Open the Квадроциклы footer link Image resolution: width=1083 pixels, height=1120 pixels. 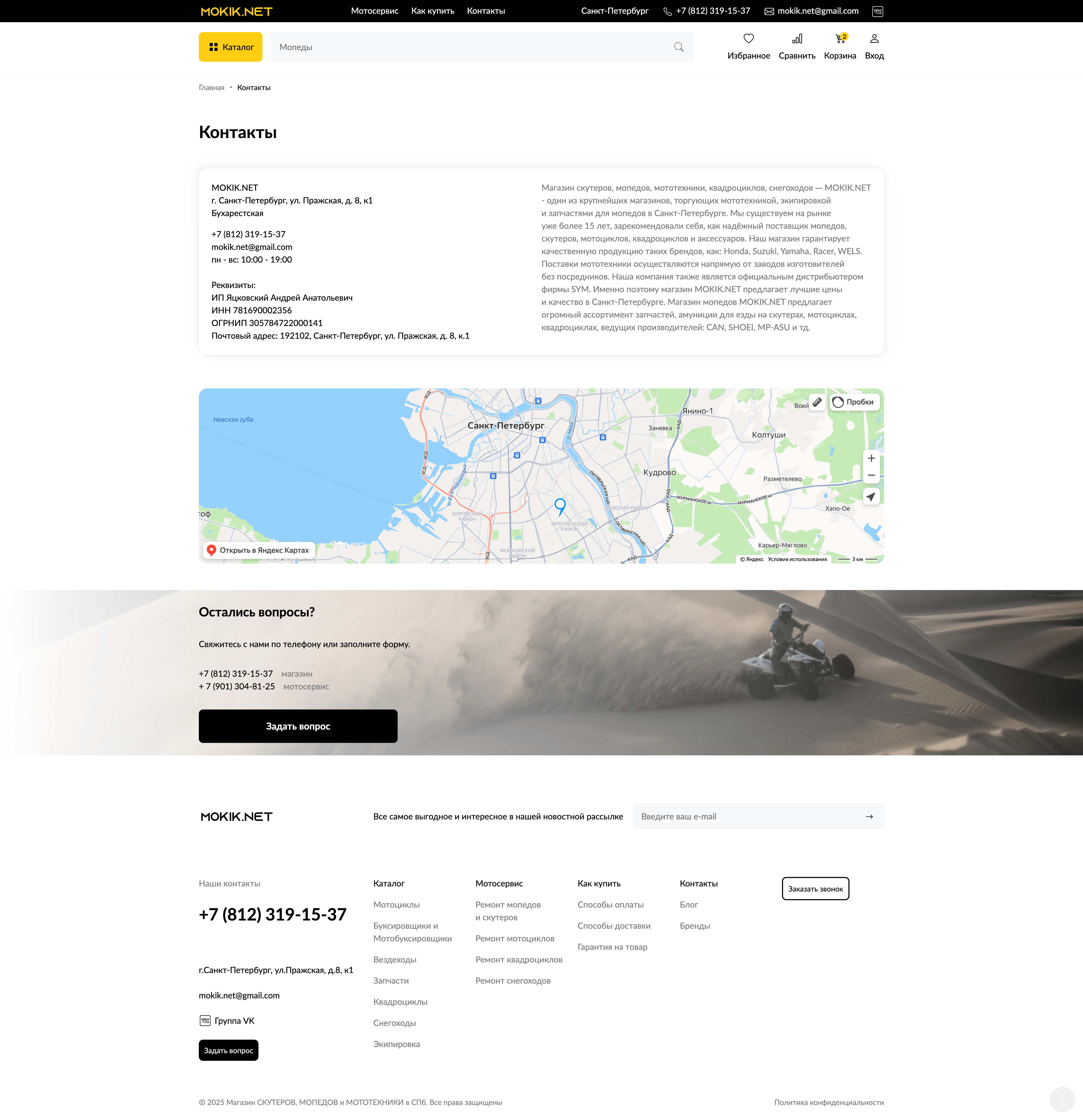pyautogui.click(x=400, y=1002)
